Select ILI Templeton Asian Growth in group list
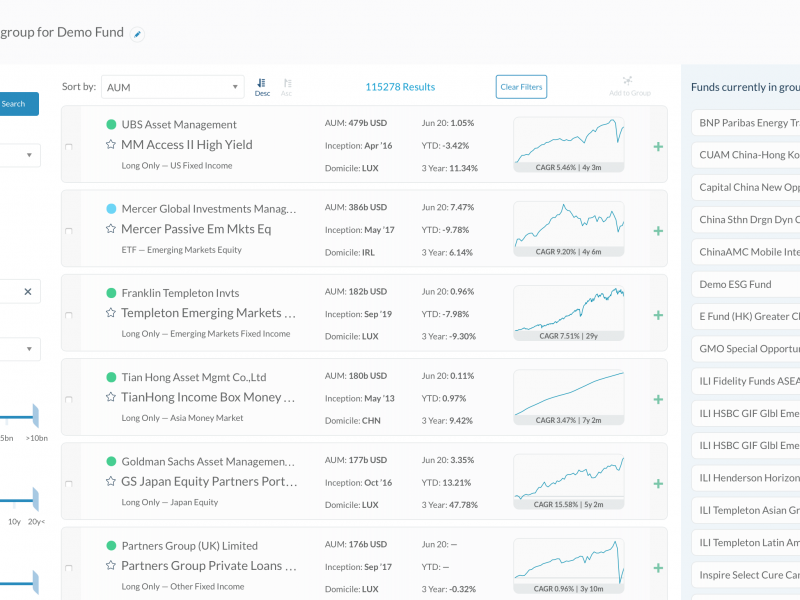This screenshot has height=600, width=800. tap(746, 510)
